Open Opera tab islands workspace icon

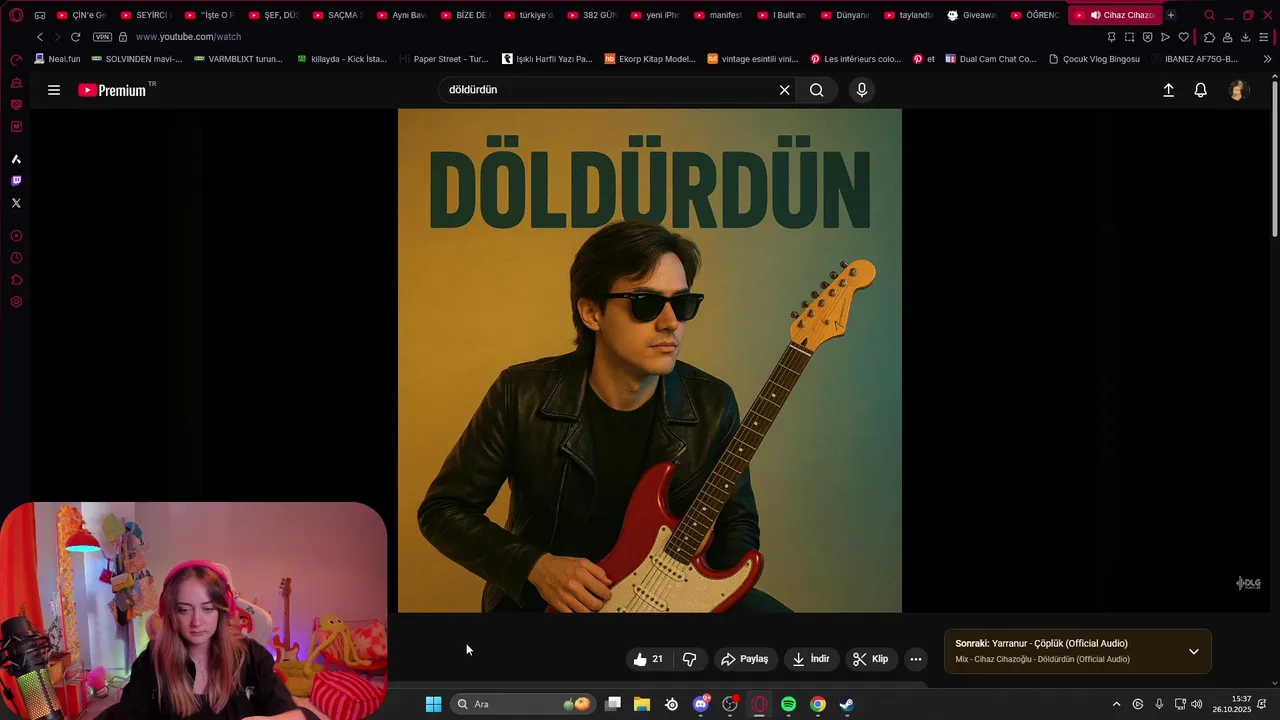(40, 15)
